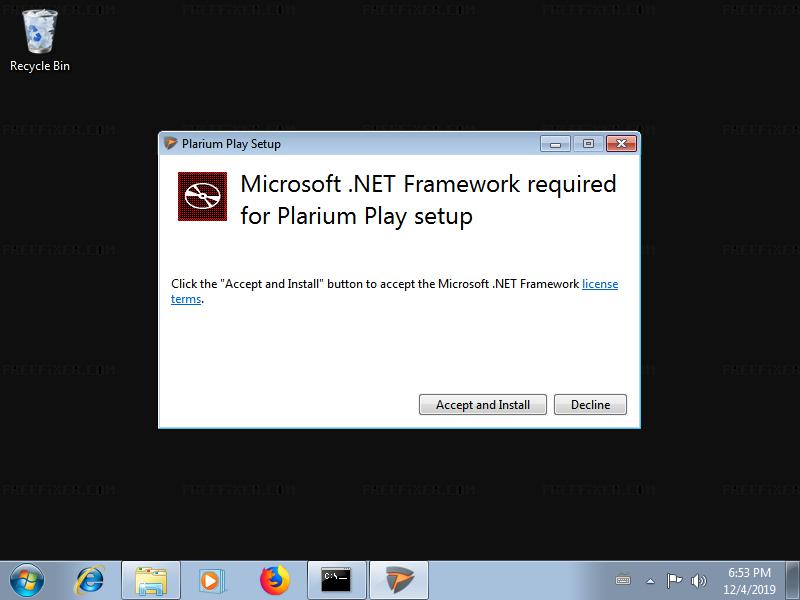Open the taskbar clock and date
The width and height of the screenshot is (800, 600).
click(x=749, y=581)
